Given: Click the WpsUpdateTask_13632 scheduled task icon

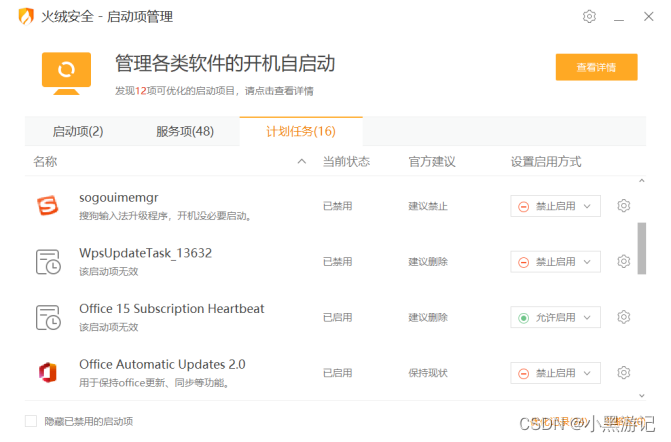Looking at the screenshot, I should [48, 261].
